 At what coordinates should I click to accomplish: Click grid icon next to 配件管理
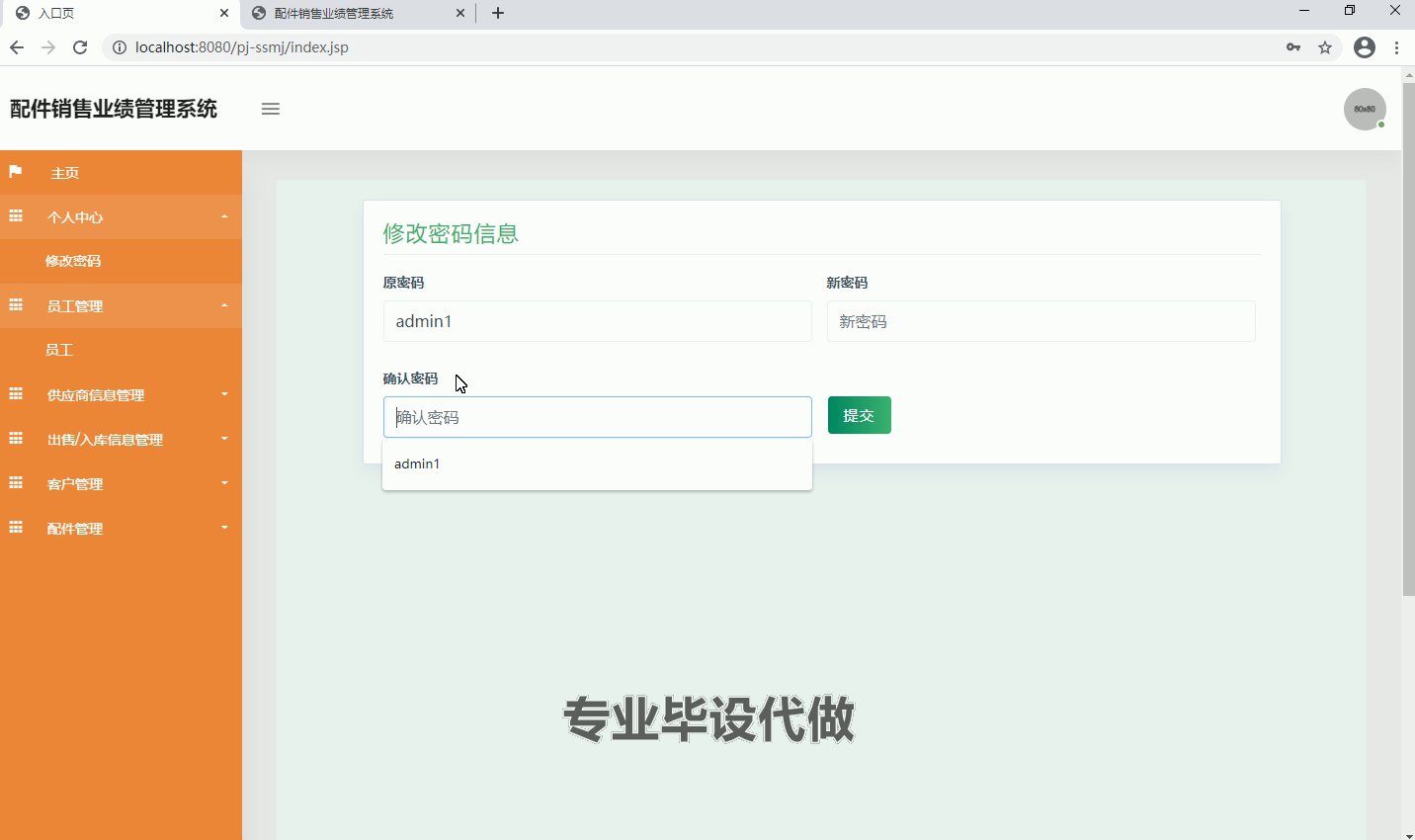[x=16, y=528]
